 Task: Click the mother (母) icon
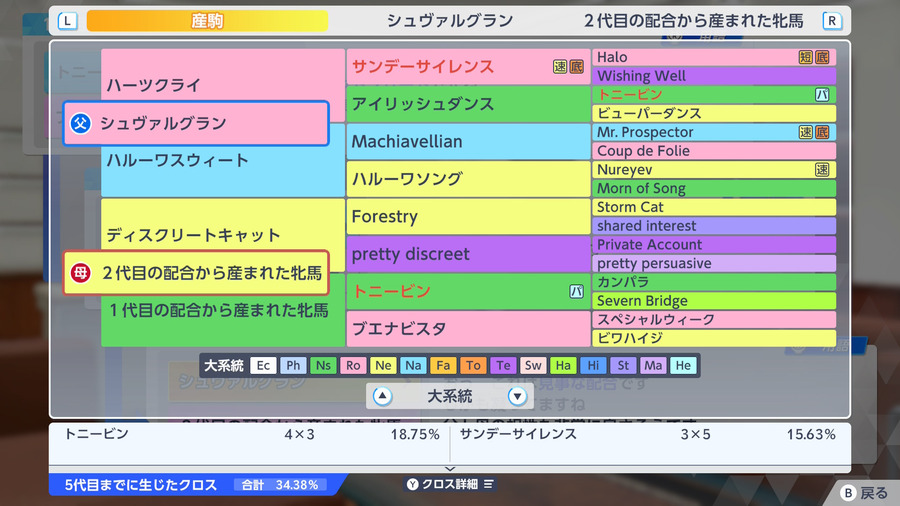tap(80, 273)
